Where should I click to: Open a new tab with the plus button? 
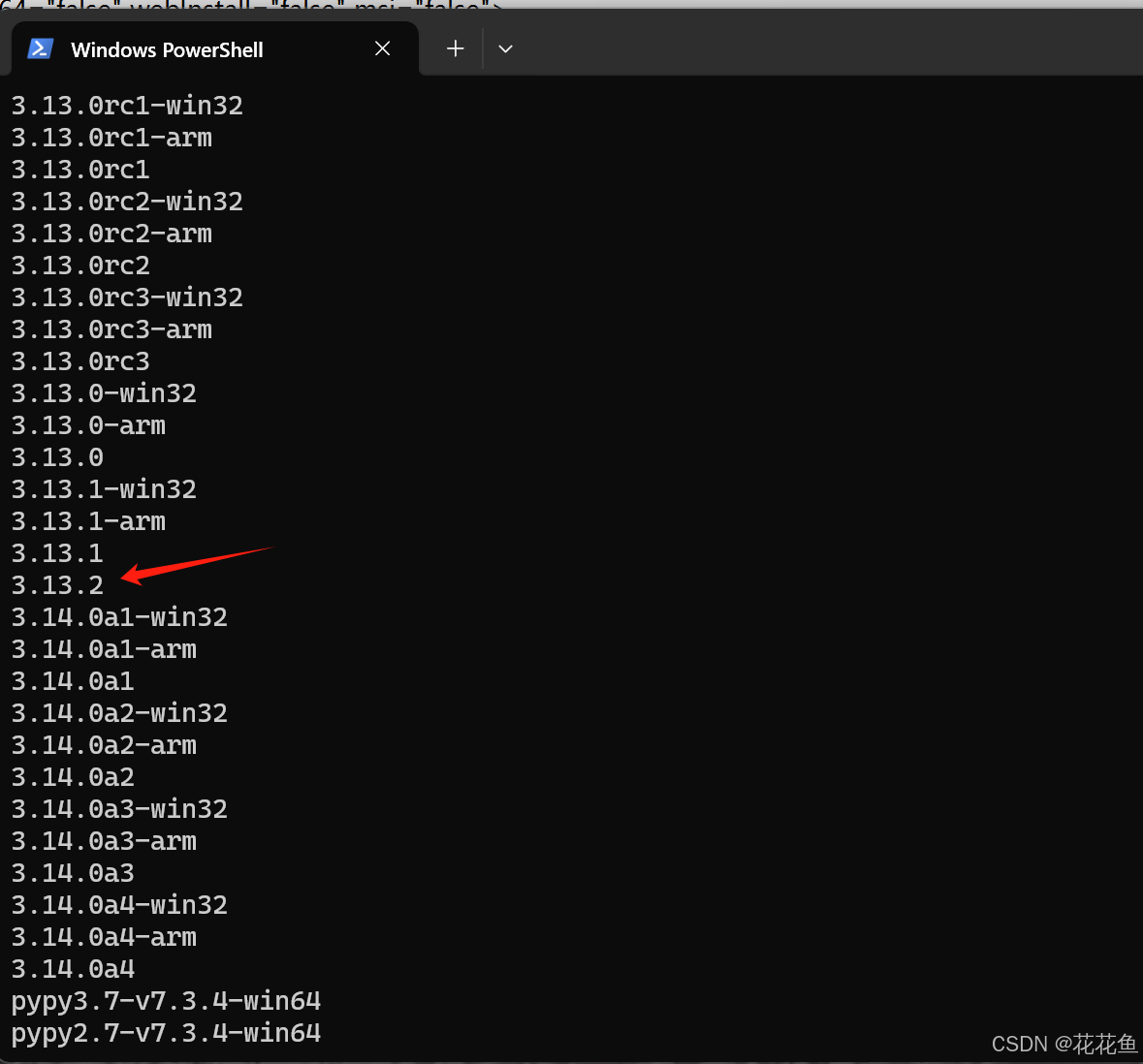pyautogui.click(x=455, y=48)
